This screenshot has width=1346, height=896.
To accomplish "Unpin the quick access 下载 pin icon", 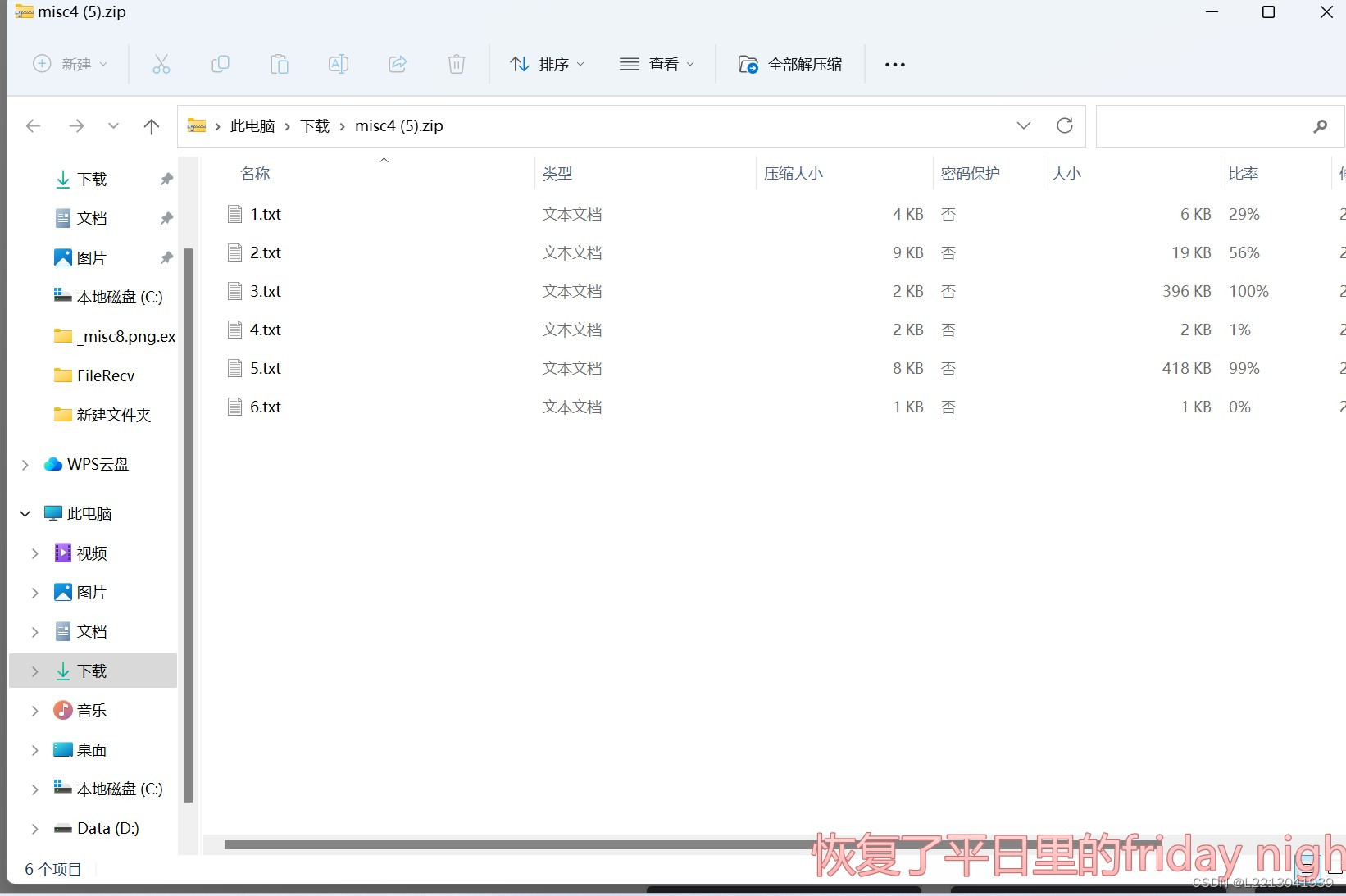I will pos(166,179).
